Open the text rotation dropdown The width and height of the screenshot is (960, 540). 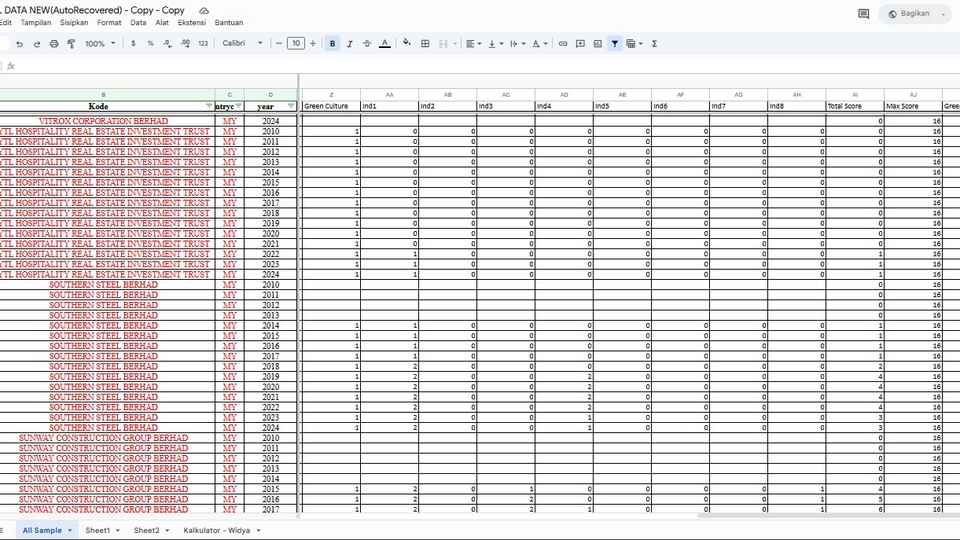coord(539,43)
